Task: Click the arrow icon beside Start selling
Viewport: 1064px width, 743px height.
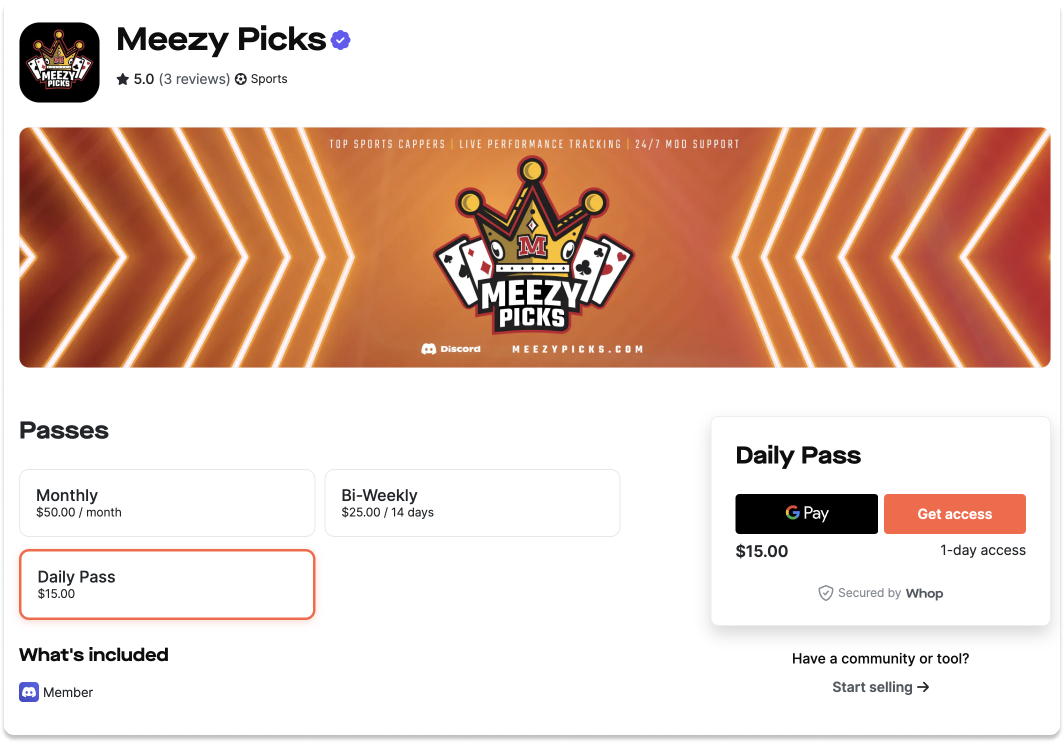Action: [924, 687]
